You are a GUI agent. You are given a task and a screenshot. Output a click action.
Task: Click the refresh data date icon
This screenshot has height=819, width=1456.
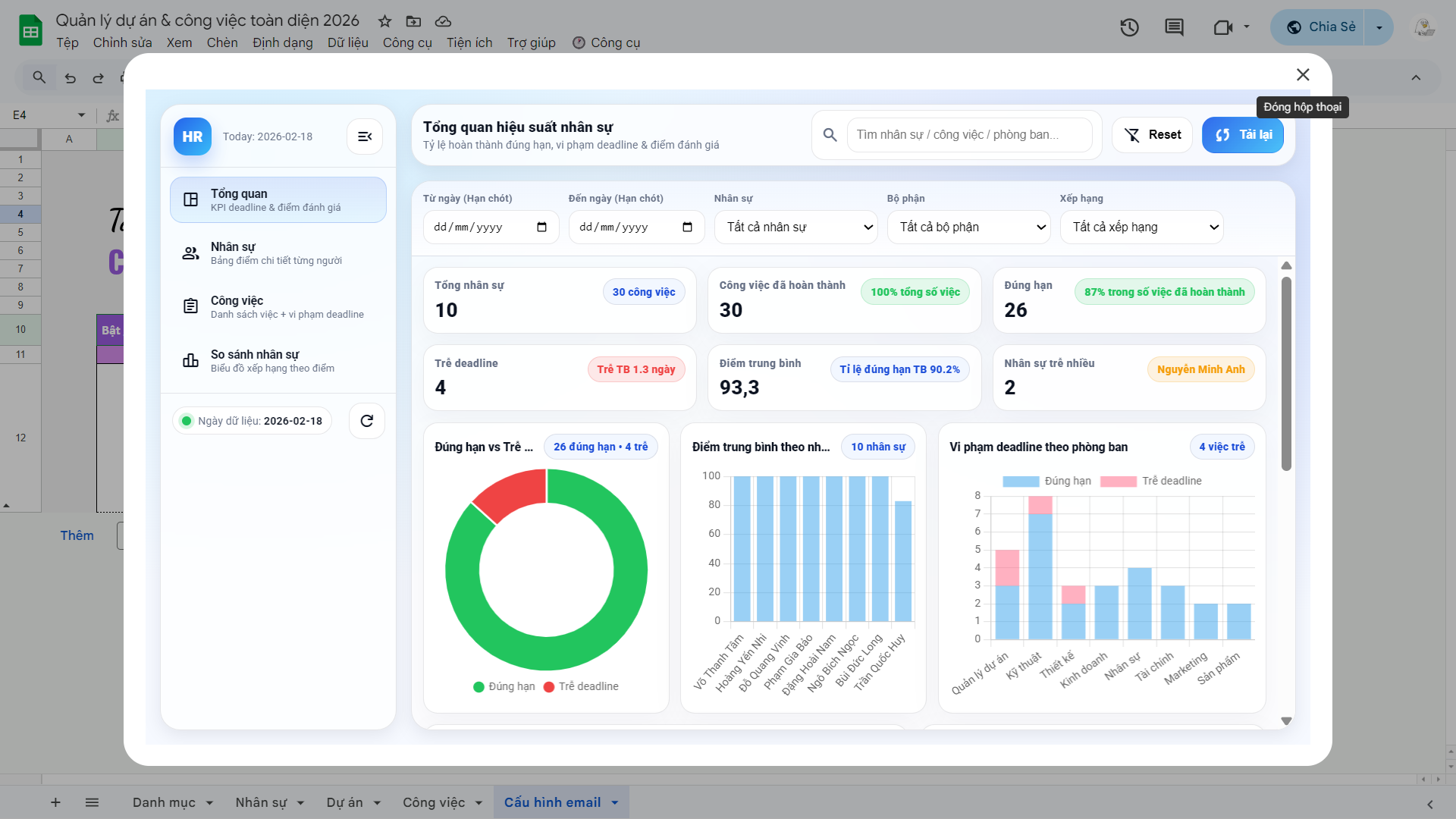click(x=367, y=421)
